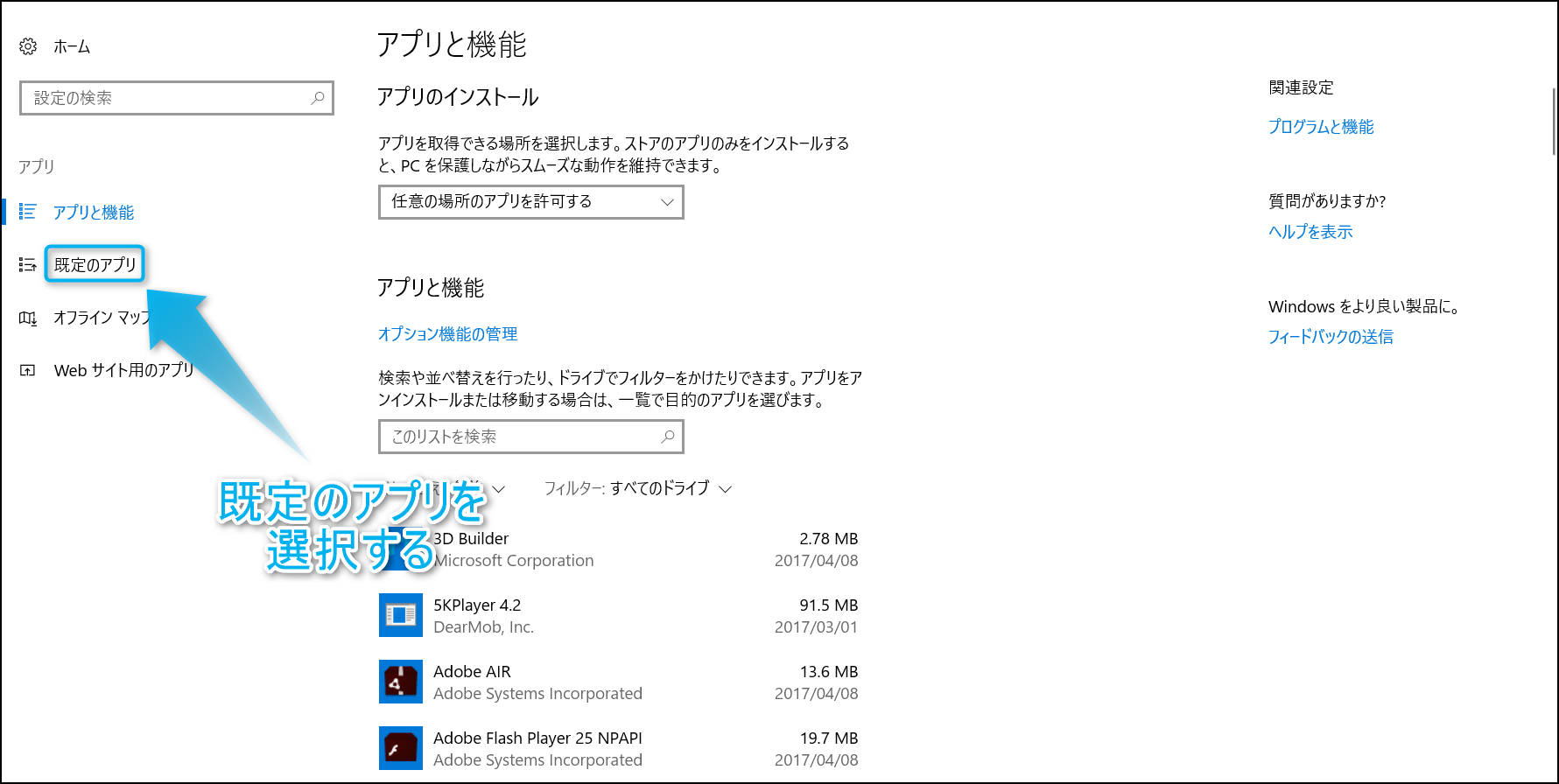The height and width of the screenshot is (784, 1559).
Task: Click the vertical scrollbar on the right edge
Action: coord(1554,122)
